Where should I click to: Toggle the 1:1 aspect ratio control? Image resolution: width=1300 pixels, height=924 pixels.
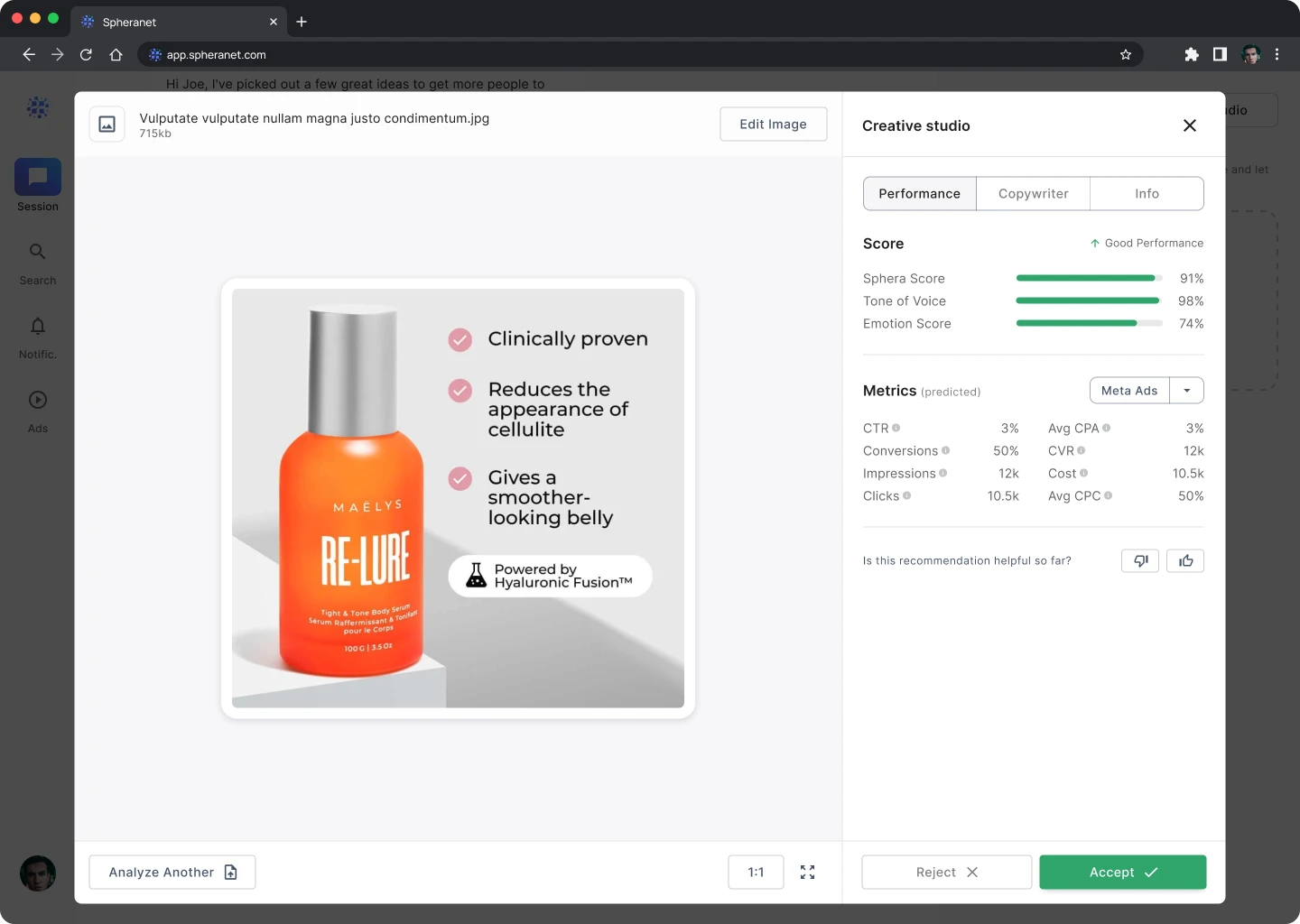756,872
